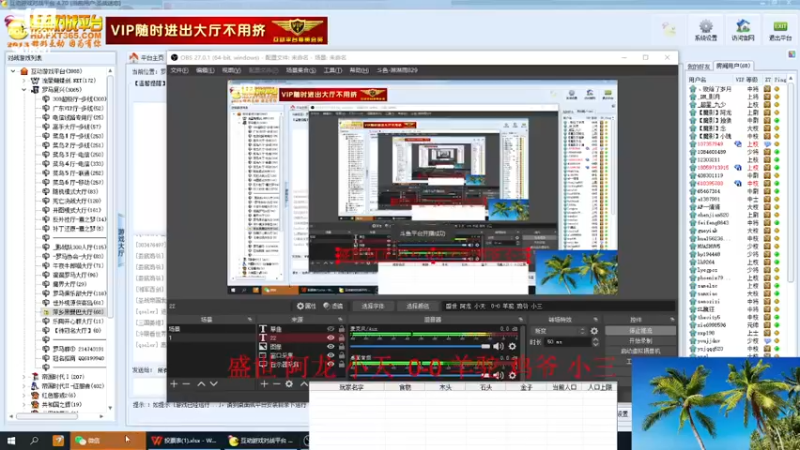Click the 时长 duration stepper arrows
The height and width of the screenshot is (450, 800).
[x=595, y=342]
